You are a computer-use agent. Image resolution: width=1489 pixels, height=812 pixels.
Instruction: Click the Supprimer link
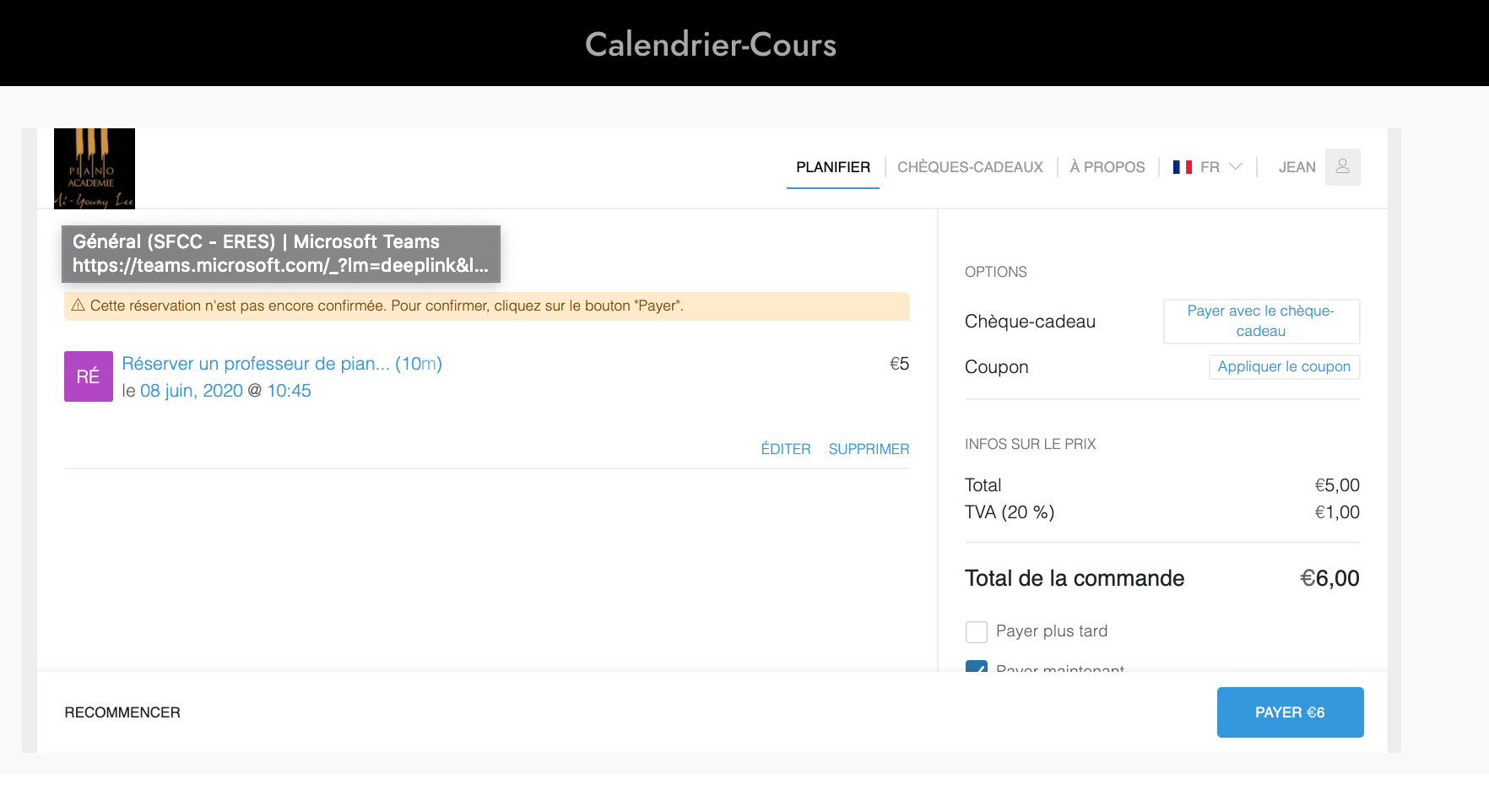(869, 449)
